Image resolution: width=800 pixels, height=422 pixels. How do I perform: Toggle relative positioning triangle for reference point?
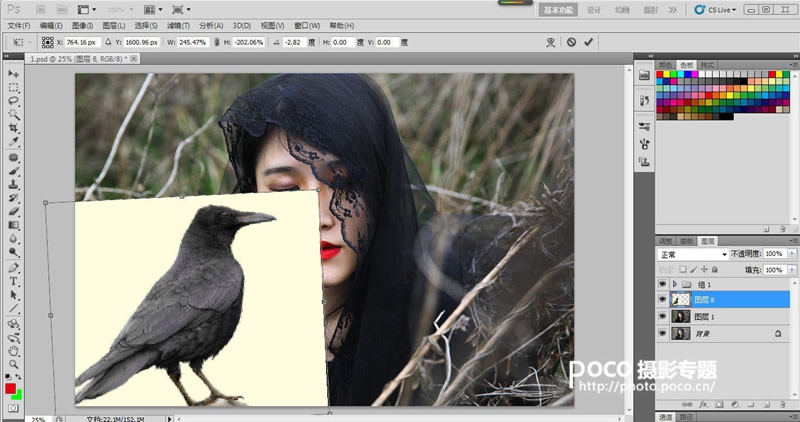(108, 42)
